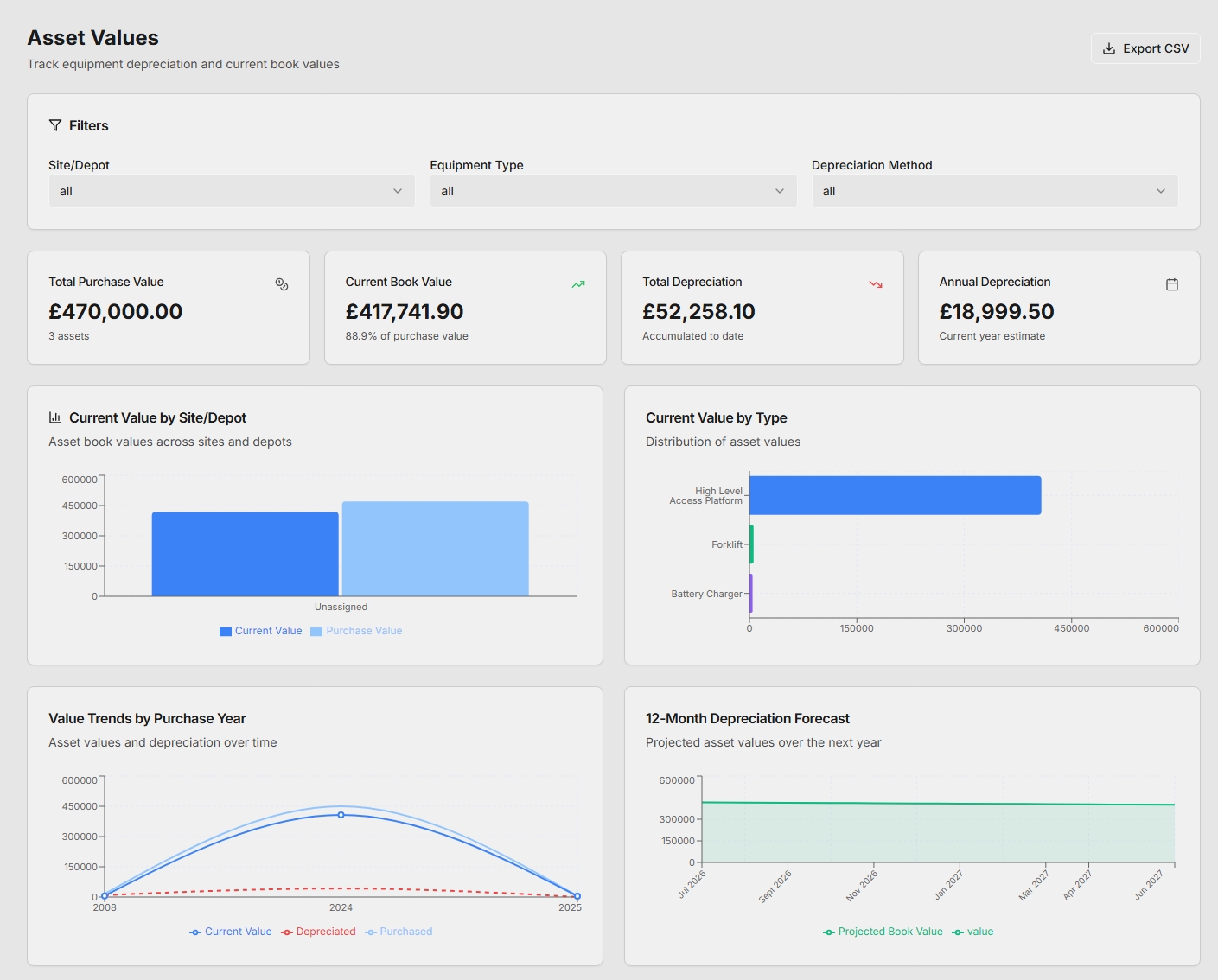Click the 'Unassigned' axis label
This screenshot has width=1218, height=980.
click(x=341, y=607)
